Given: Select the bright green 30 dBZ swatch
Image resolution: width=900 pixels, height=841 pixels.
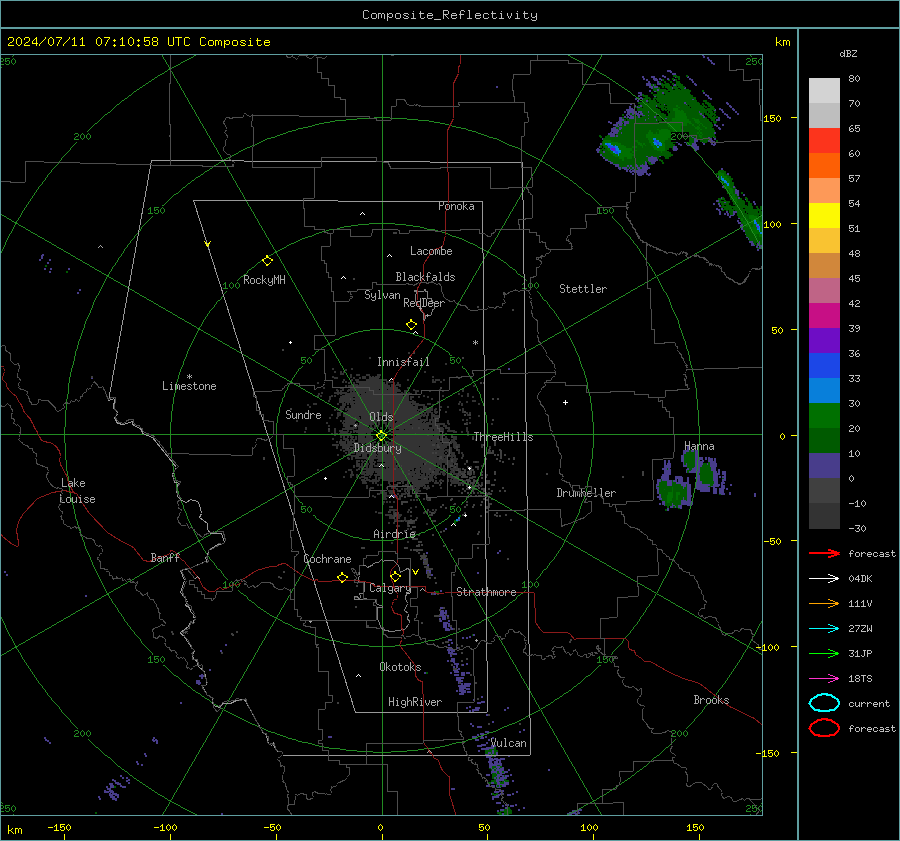Looking at the screenshot, I should click(x=824, y=415).
